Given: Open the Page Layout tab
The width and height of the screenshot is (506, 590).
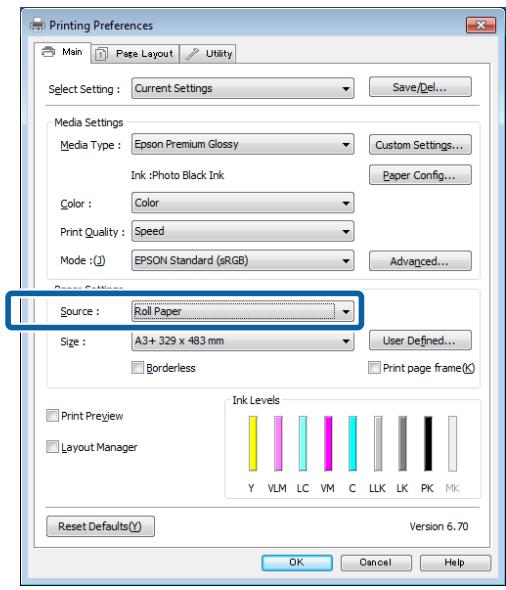Looking at the screenshot, I should pos(135,53).
